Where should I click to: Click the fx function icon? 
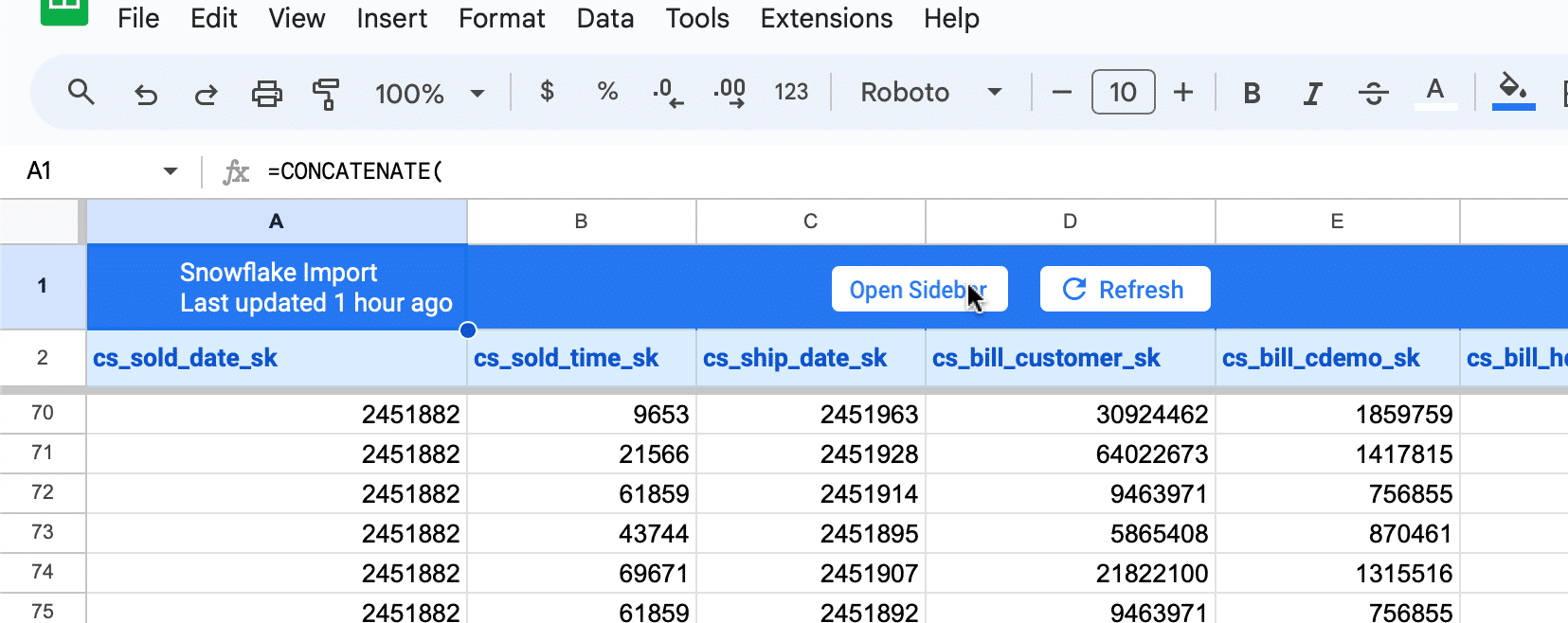click(x=236, y=171)
